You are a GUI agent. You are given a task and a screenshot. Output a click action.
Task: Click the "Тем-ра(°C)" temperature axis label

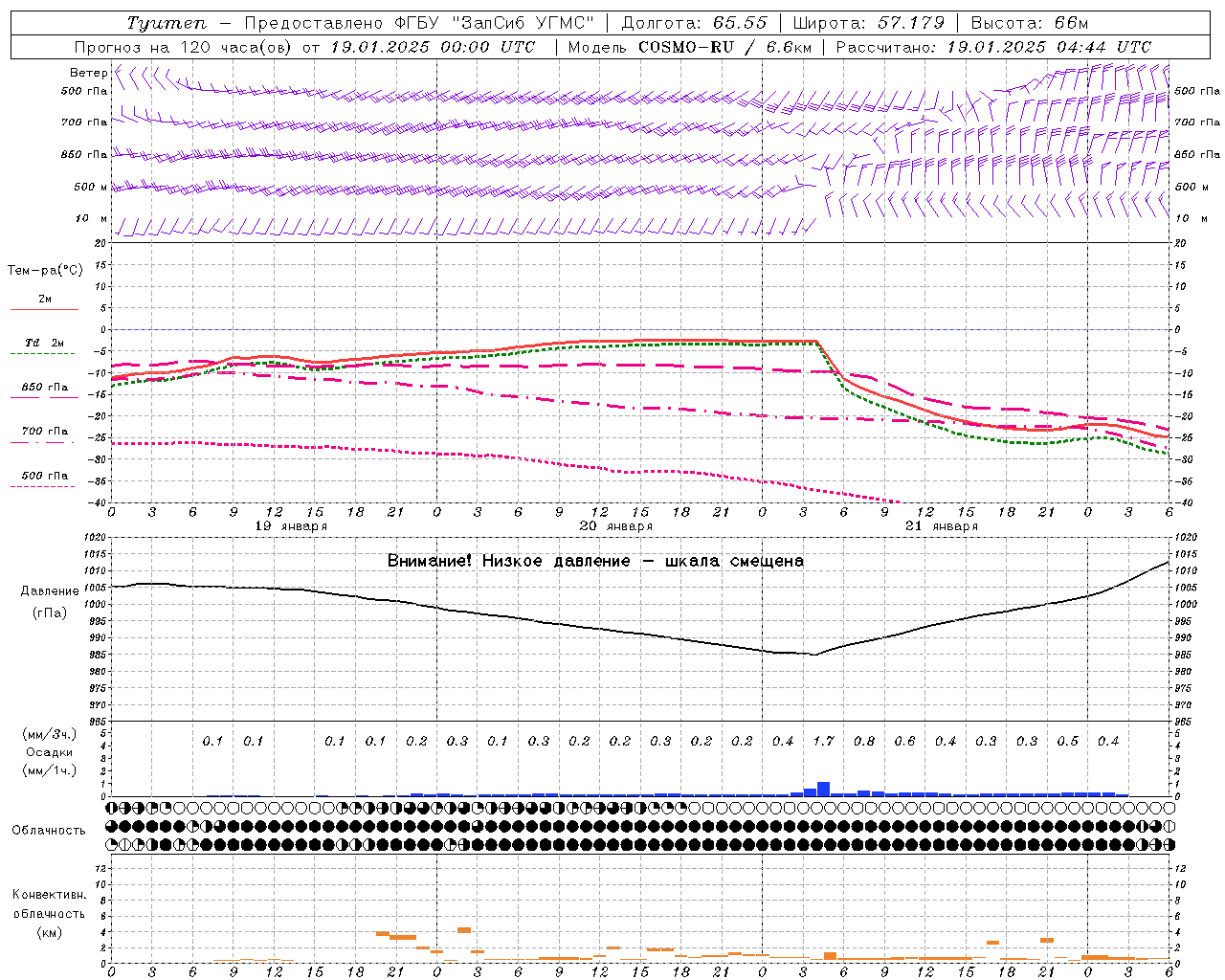click(x=45, y=271)
